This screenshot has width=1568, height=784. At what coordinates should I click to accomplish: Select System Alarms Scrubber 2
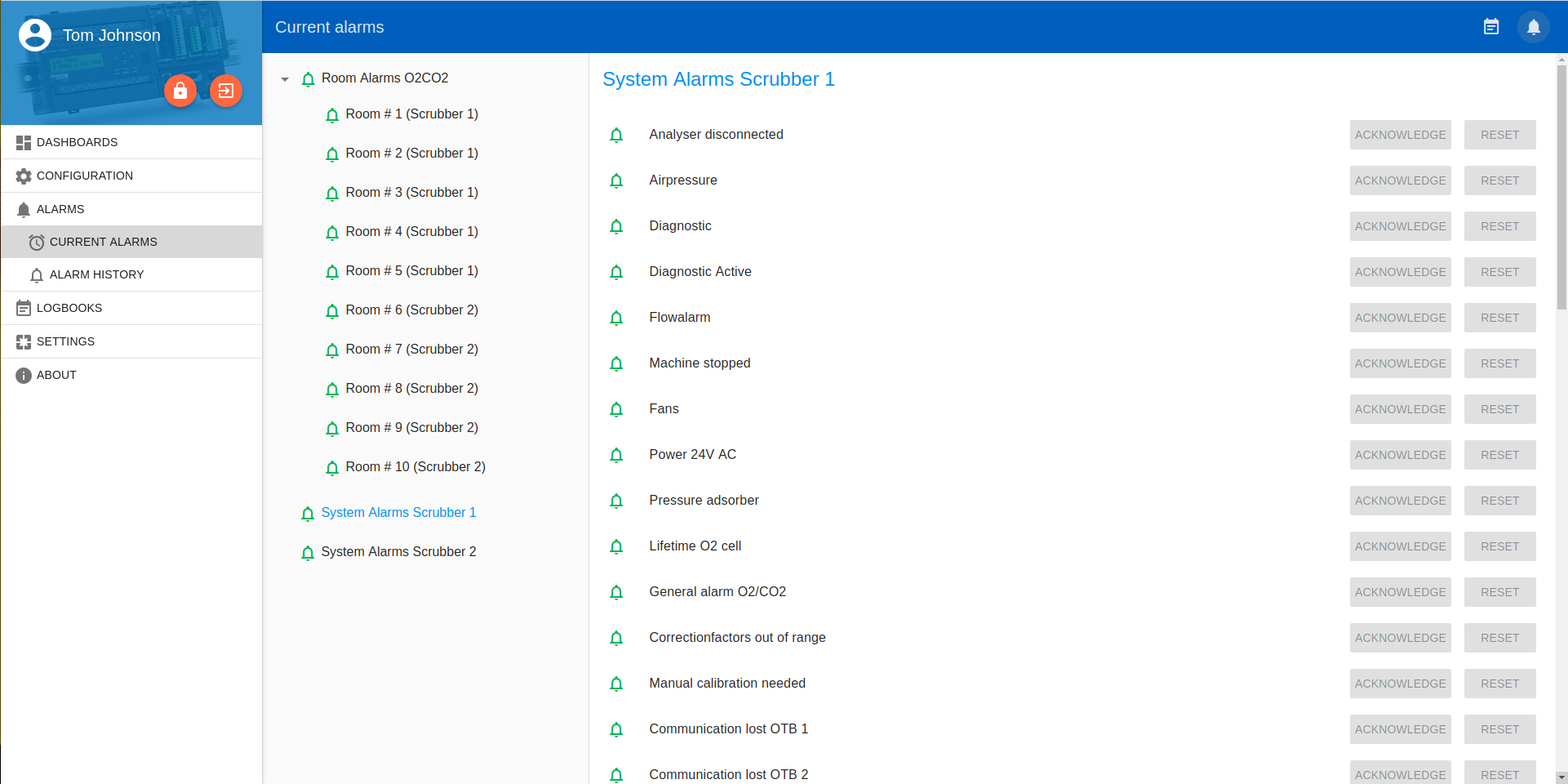398,552
